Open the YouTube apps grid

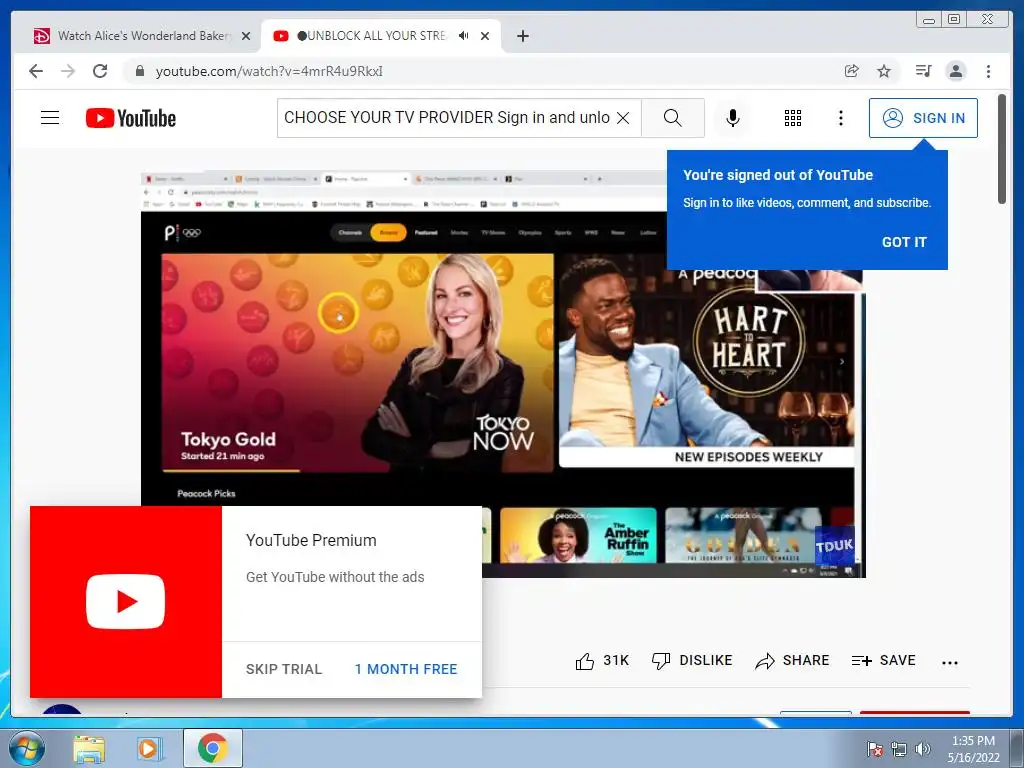[x=793, y=118]
